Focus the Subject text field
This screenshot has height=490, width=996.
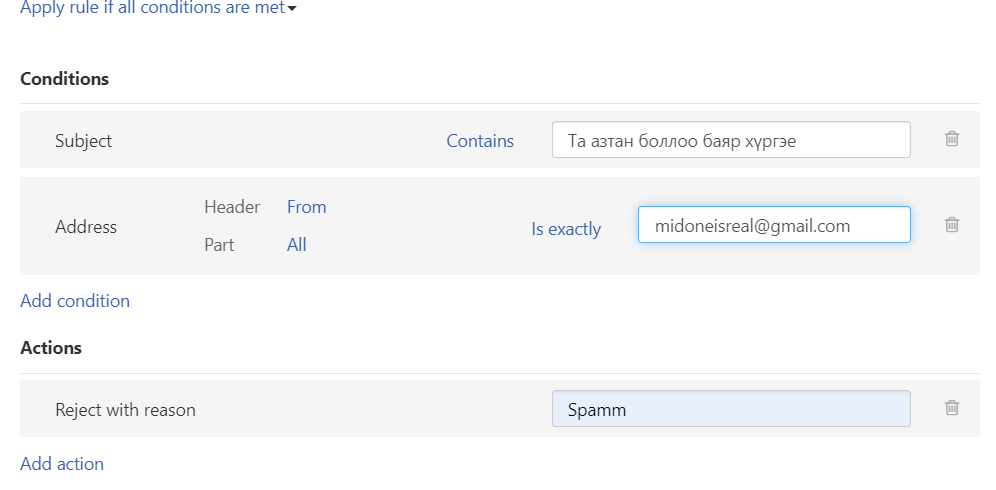(x=731, y=140)
